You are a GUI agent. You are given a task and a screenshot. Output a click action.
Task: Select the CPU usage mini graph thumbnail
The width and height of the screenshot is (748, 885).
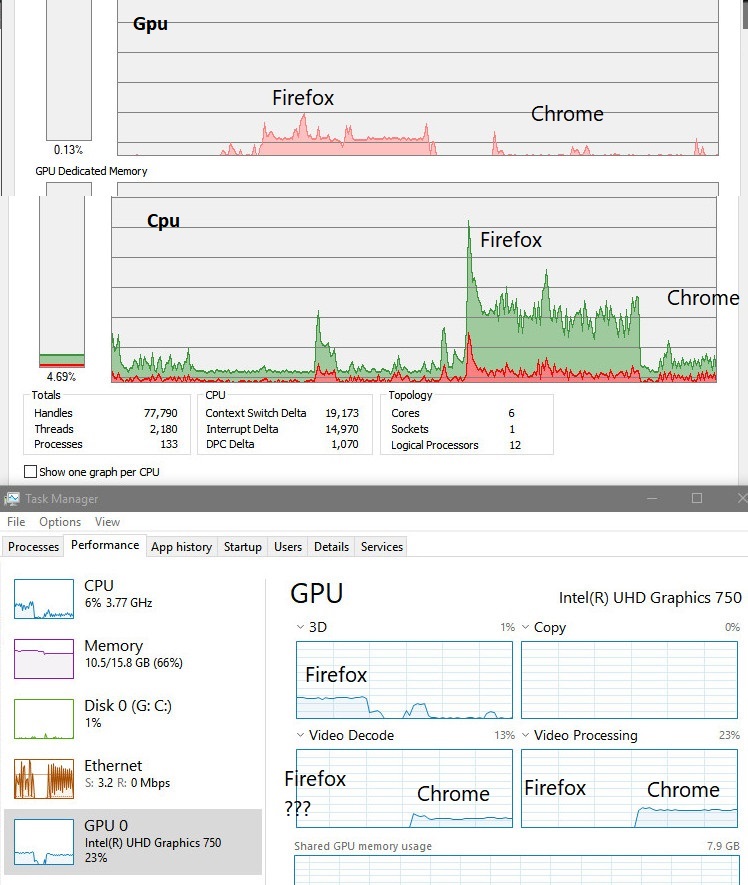[x=43, y=599]
